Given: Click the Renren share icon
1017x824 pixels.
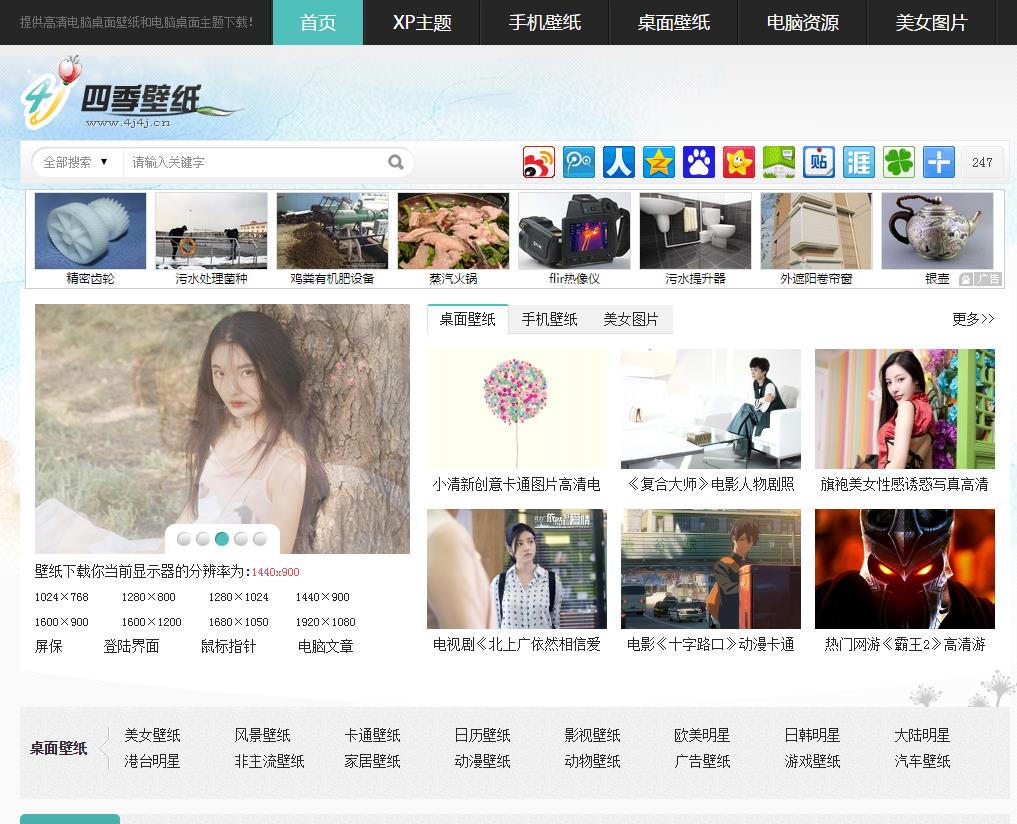Looking at the screenshot, I should (619, 162).
